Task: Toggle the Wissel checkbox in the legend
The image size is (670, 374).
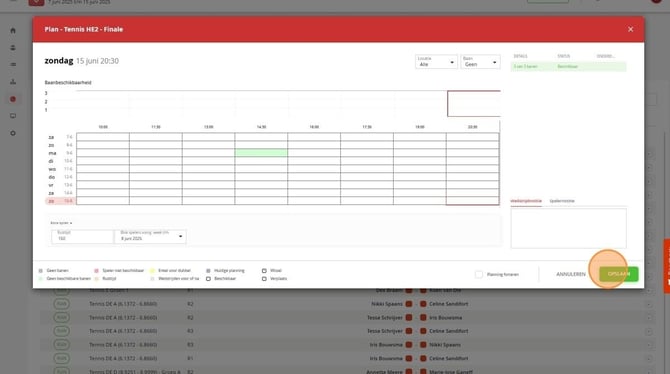Action: 264,271
